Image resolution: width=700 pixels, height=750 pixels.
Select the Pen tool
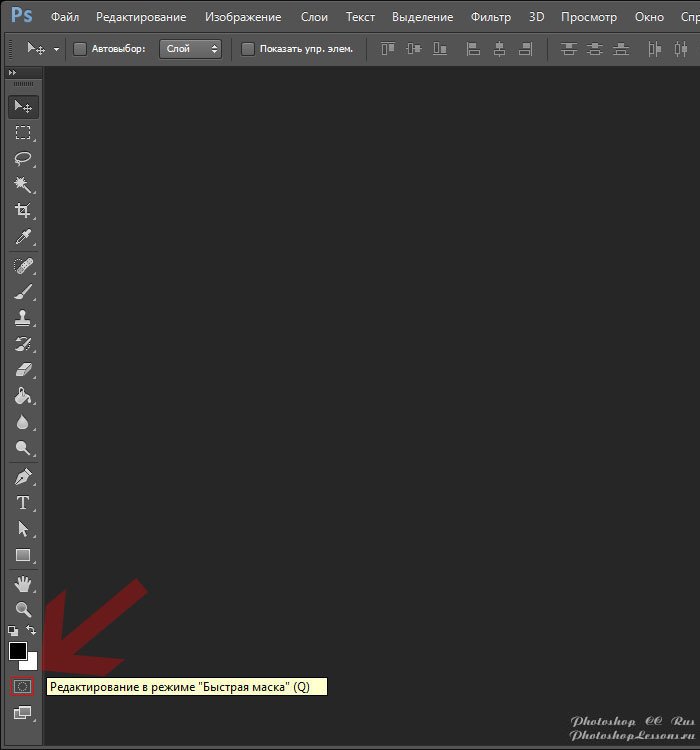[23, 477]
